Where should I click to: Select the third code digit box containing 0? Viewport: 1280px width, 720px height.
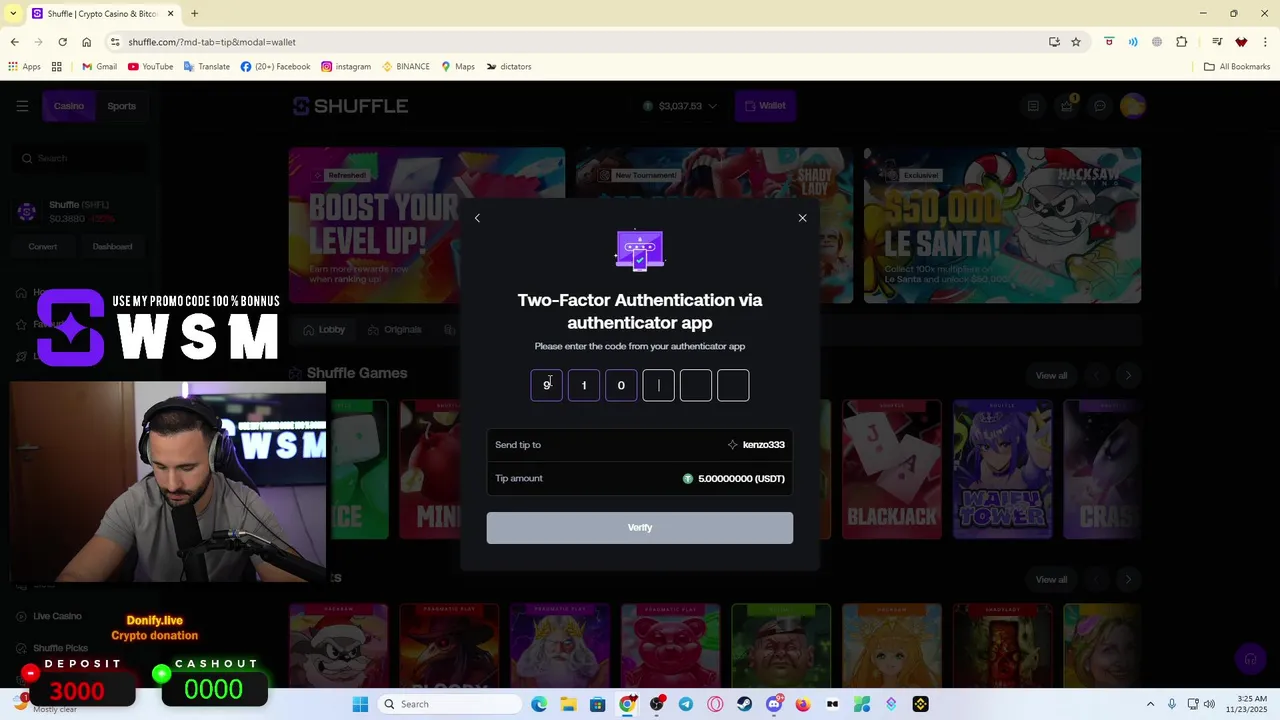[x=621, y=385]
